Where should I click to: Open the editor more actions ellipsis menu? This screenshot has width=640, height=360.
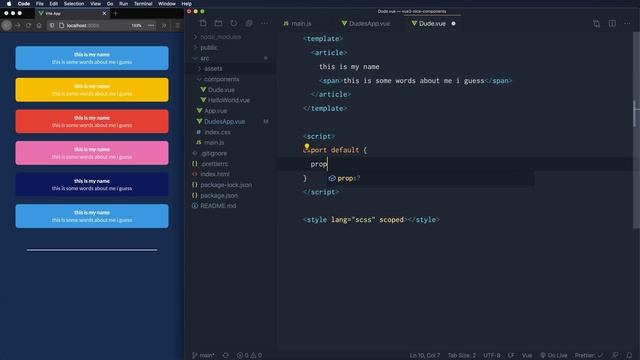[627, 24]
